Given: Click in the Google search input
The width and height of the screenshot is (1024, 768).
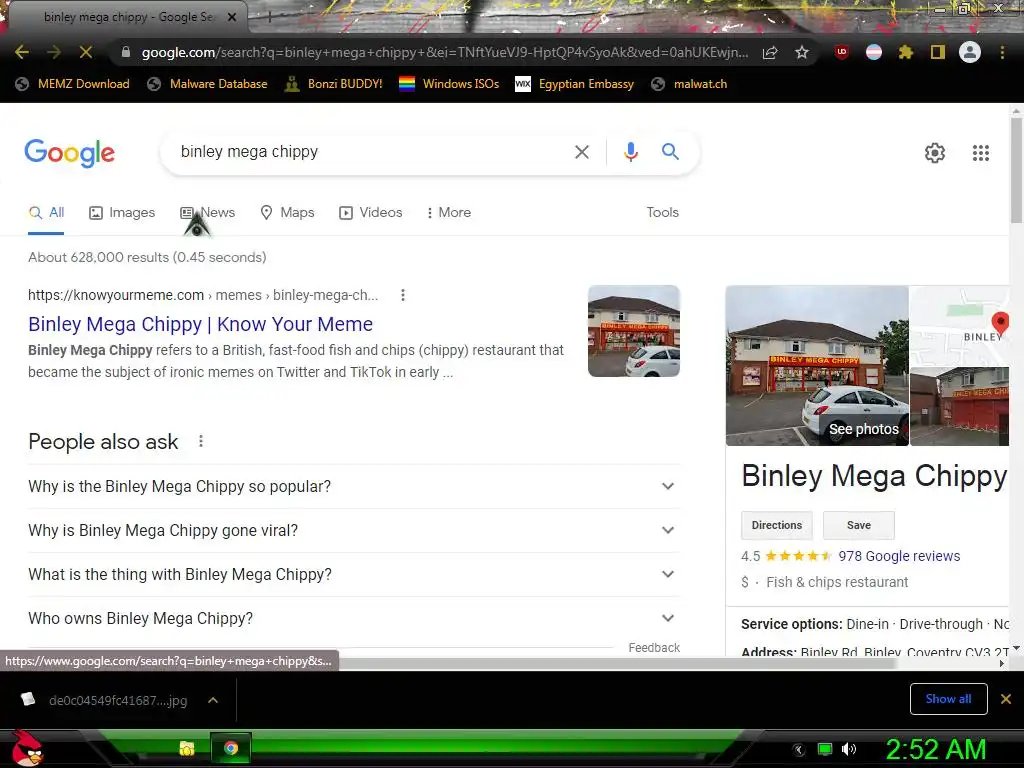Looking at the screenshot, I should [x=372, y=152].
